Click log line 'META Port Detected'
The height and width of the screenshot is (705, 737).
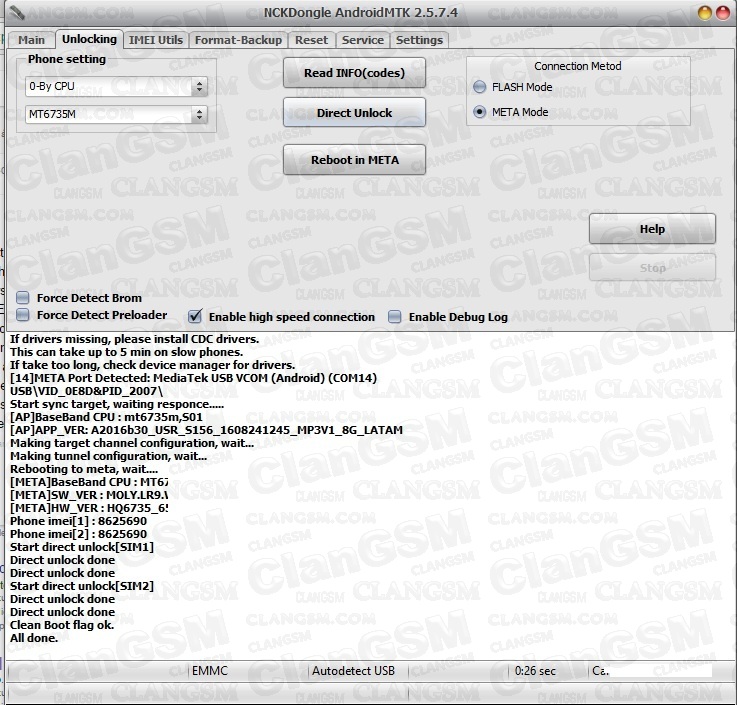193,378
